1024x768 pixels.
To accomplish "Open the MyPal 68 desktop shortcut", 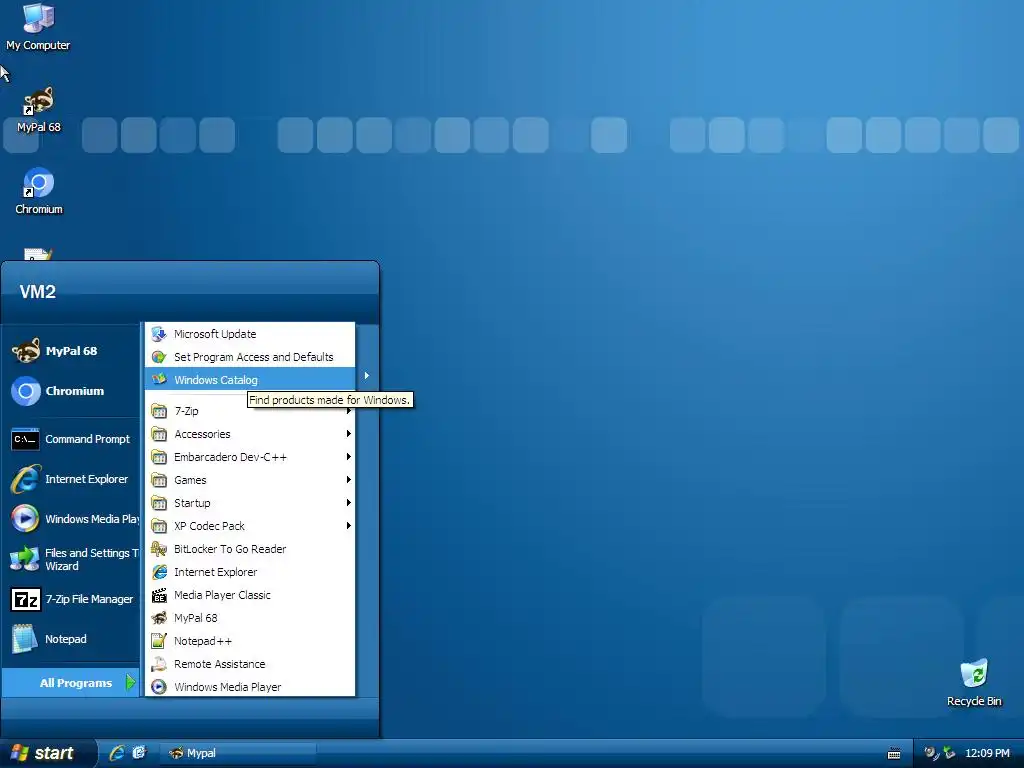I will point(39,110).
